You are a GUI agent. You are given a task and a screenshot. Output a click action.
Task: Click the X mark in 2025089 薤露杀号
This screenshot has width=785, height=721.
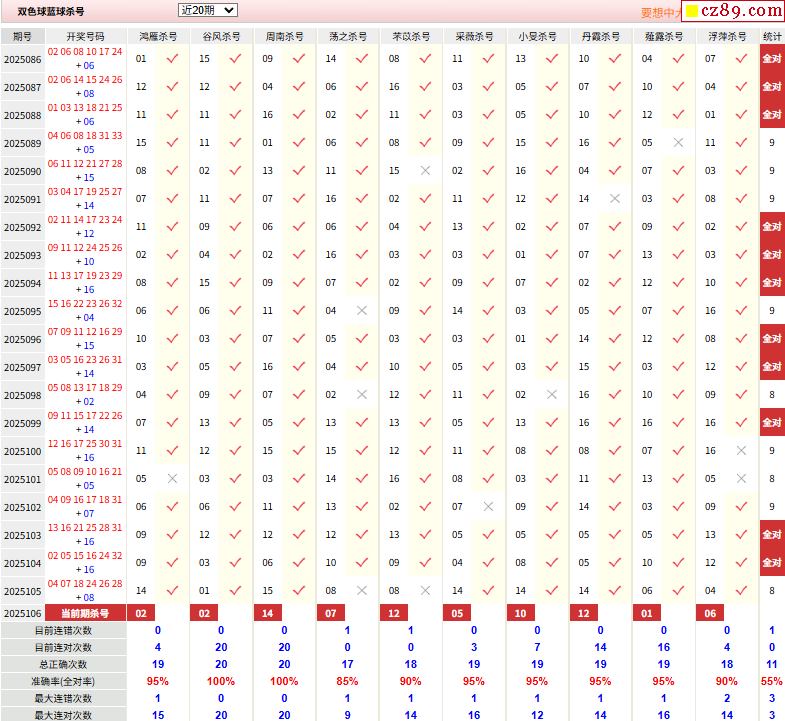pyautogui.click(x=678, y=143)
